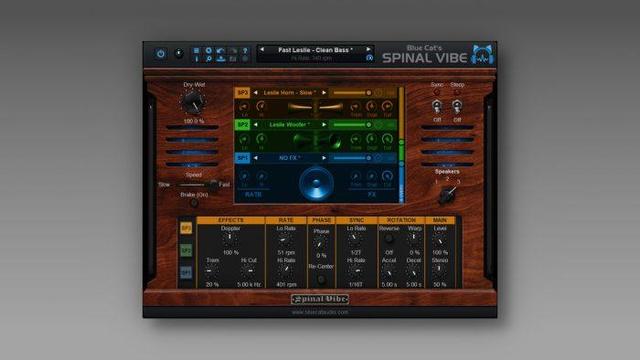Click the SP1 Cut knob icon

coord(387,176)
